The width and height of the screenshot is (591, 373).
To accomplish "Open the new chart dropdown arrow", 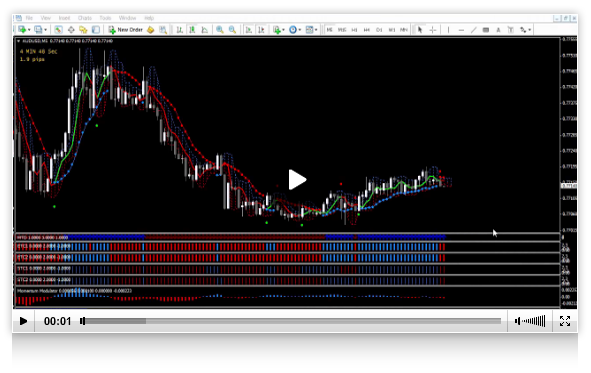I will point(29,30).
